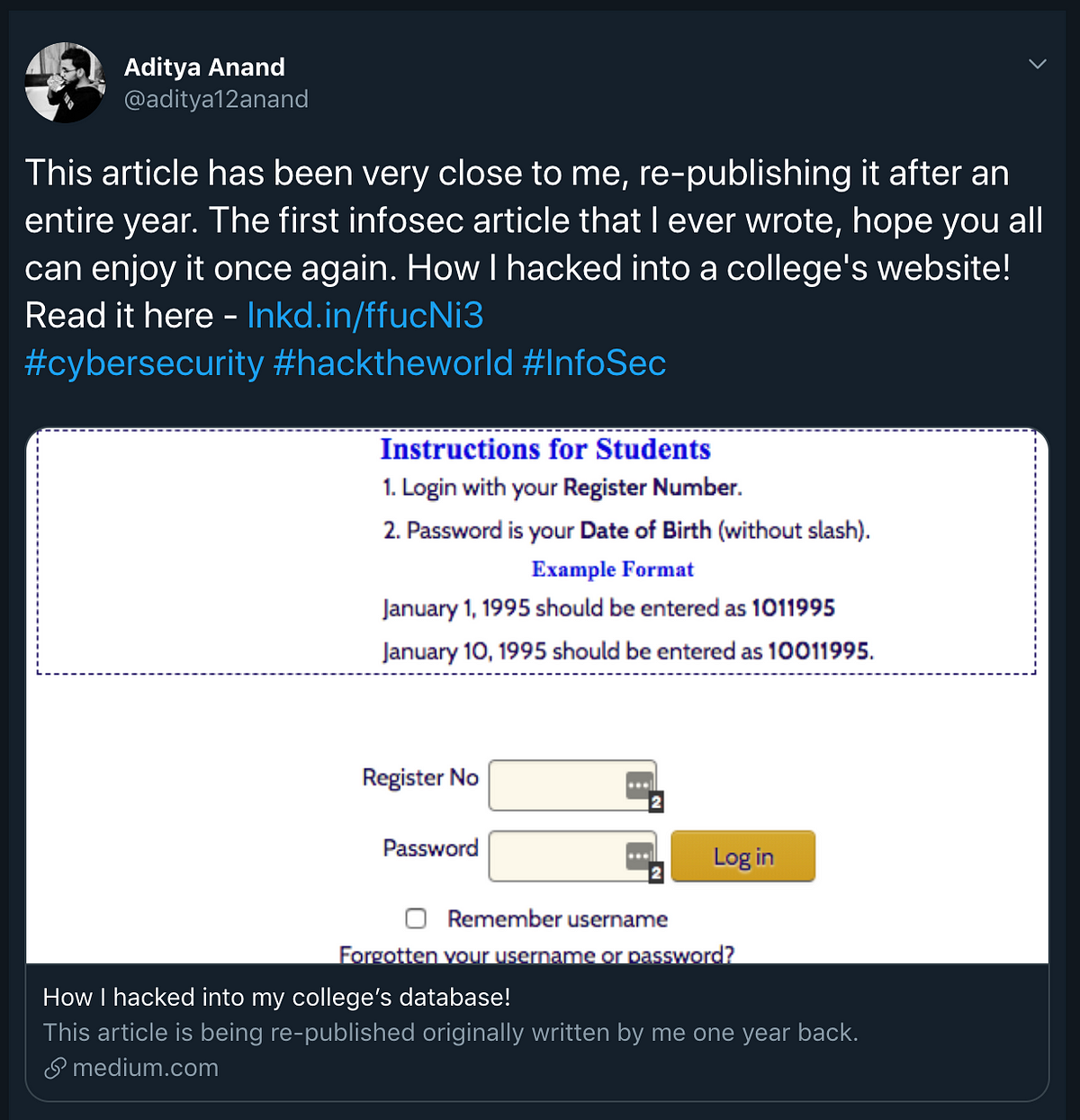Open the #InfoSec hashtag

(594, 363)
